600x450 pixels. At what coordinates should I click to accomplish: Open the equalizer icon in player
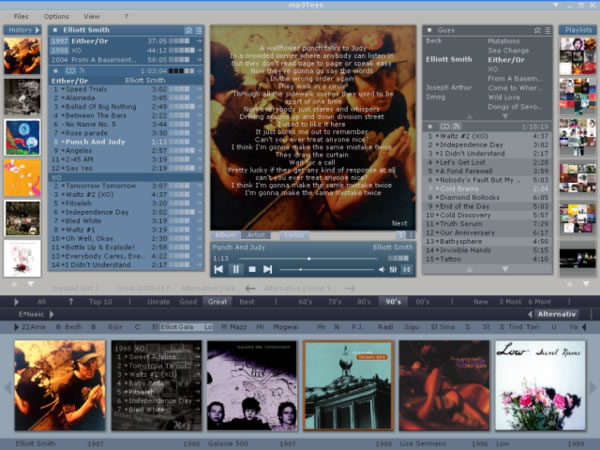(x=393, y=269)
